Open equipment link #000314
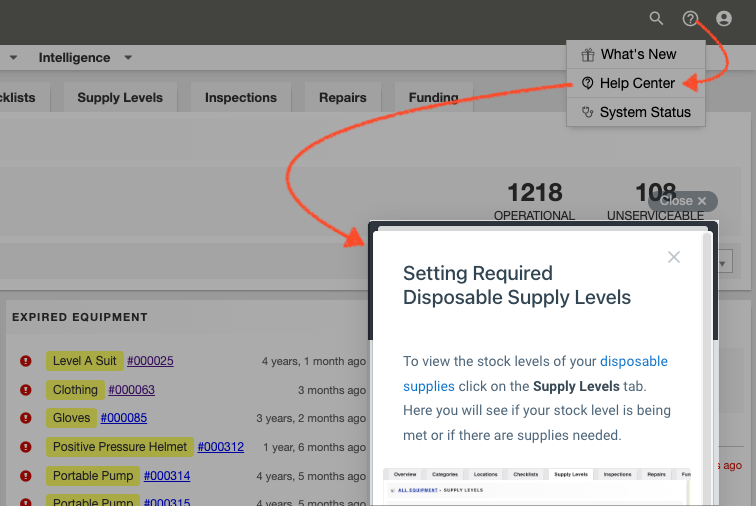Viewport: 756px width, 506px height. click(167, 476)
